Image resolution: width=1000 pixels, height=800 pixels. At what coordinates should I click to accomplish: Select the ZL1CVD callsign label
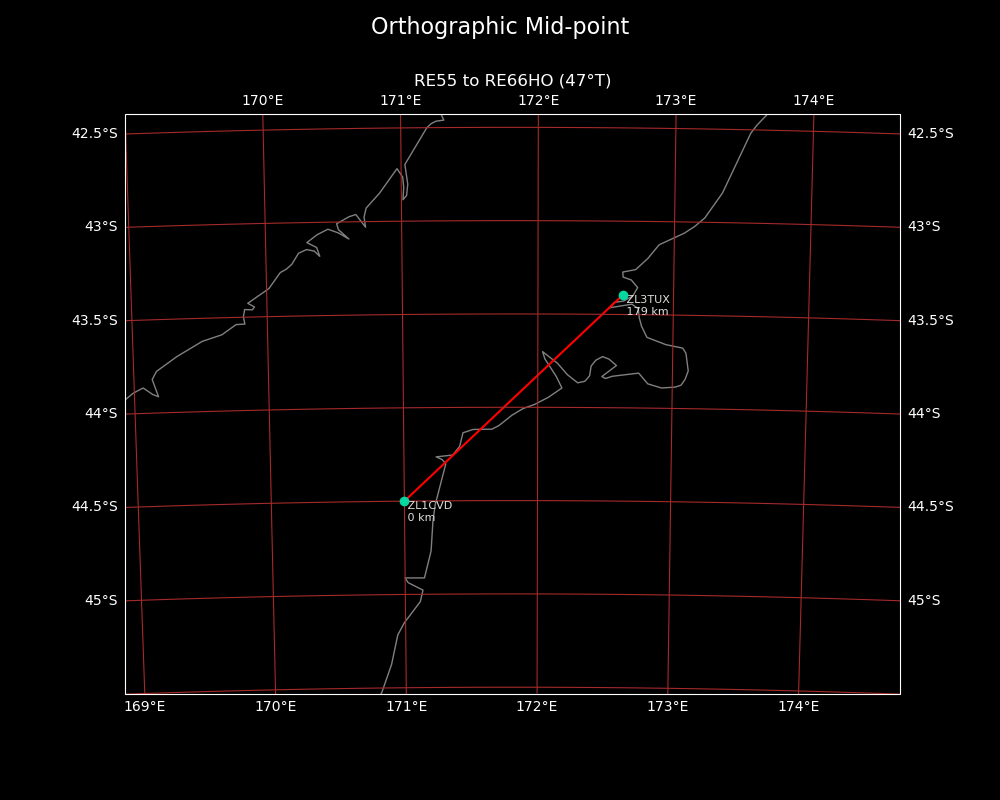tap(430, 506)
